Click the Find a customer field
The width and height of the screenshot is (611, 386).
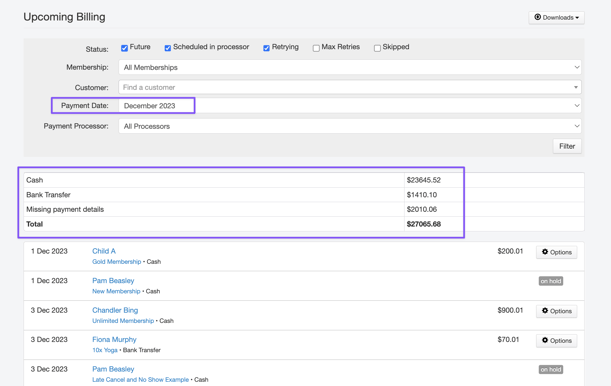coord(350,87)
